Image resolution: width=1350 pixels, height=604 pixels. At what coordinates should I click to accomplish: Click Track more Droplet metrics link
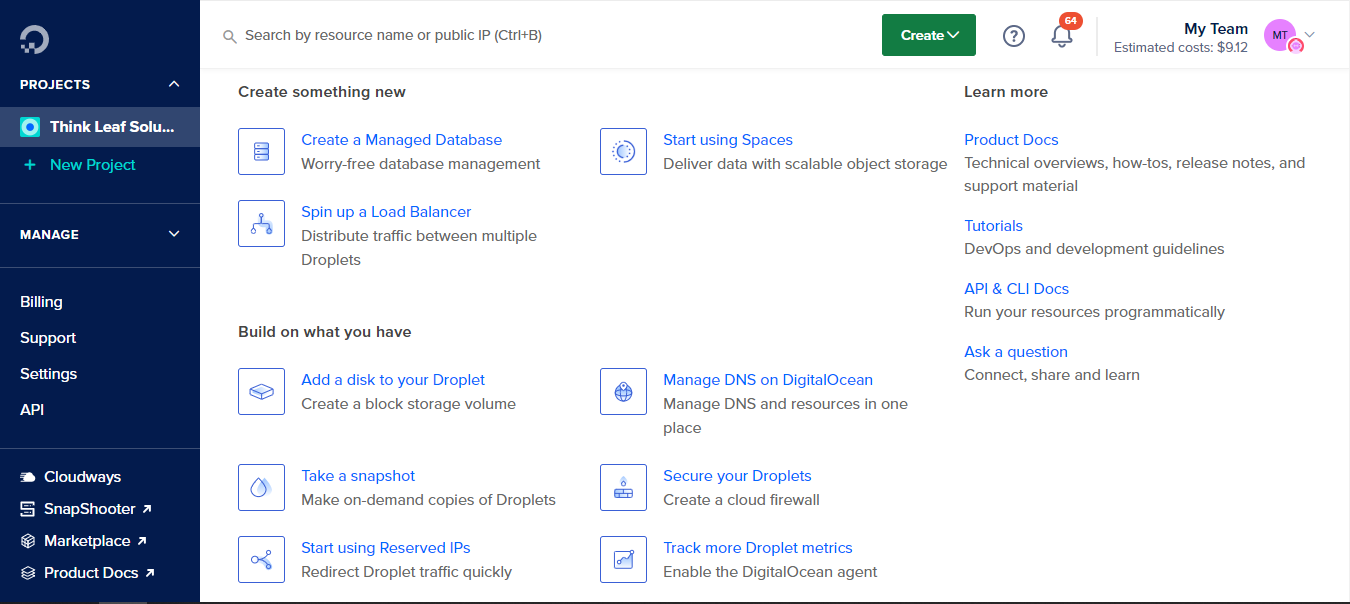pos(758,548)
